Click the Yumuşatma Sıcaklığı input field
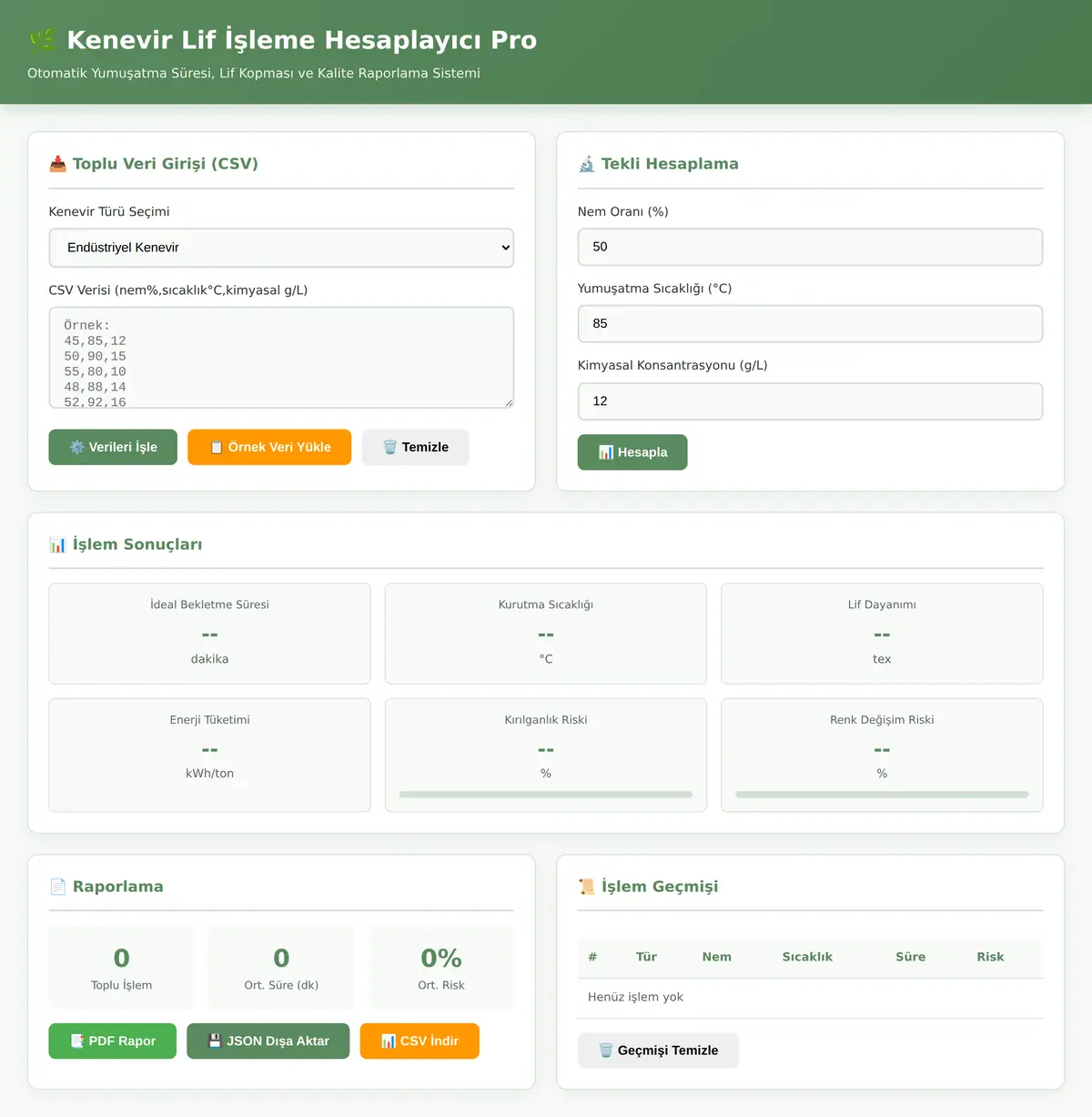The image size is (1092, 1117). [810, 324]
